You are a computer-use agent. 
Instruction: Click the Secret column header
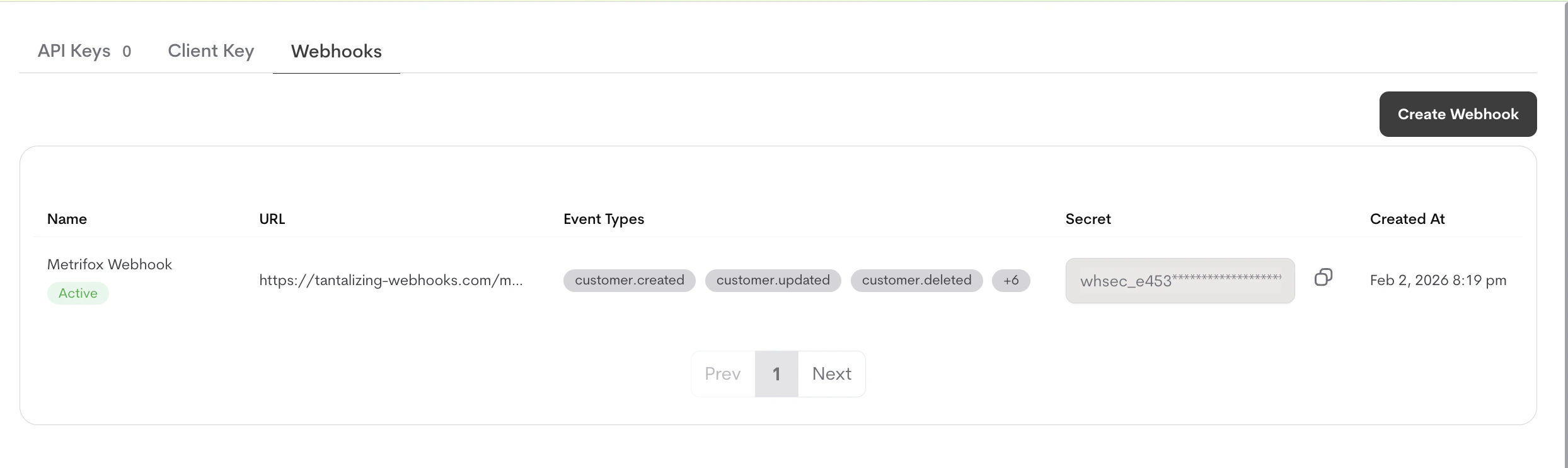(1088, 219)
